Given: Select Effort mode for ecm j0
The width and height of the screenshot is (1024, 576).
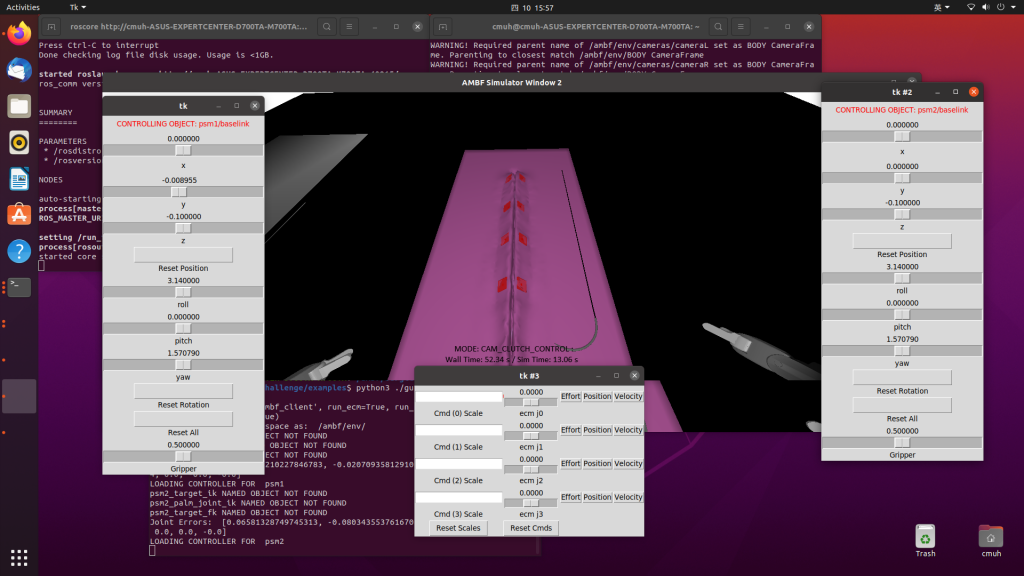Looking at the screenshot, I should 570,396.
